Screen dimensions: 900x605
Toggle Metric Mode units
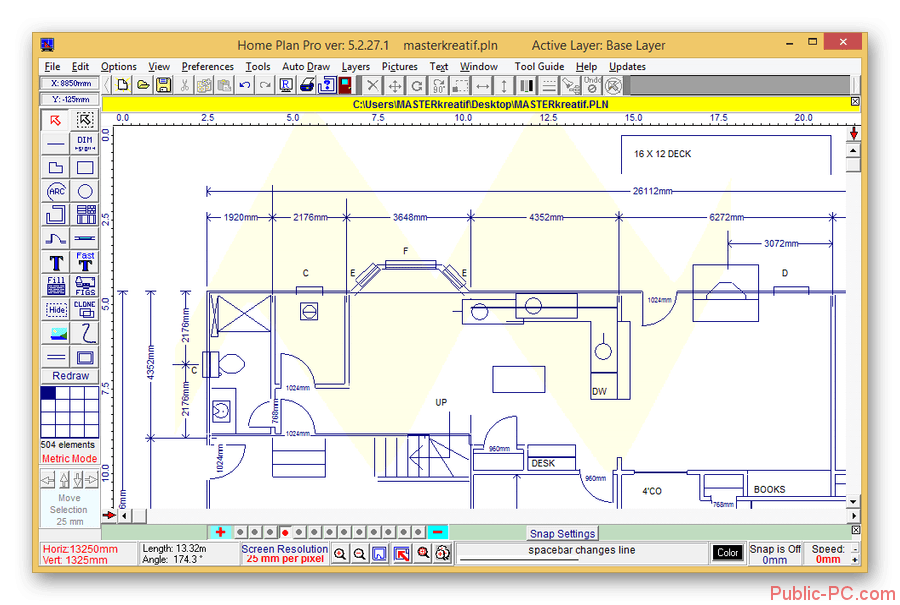pos(69,459)
